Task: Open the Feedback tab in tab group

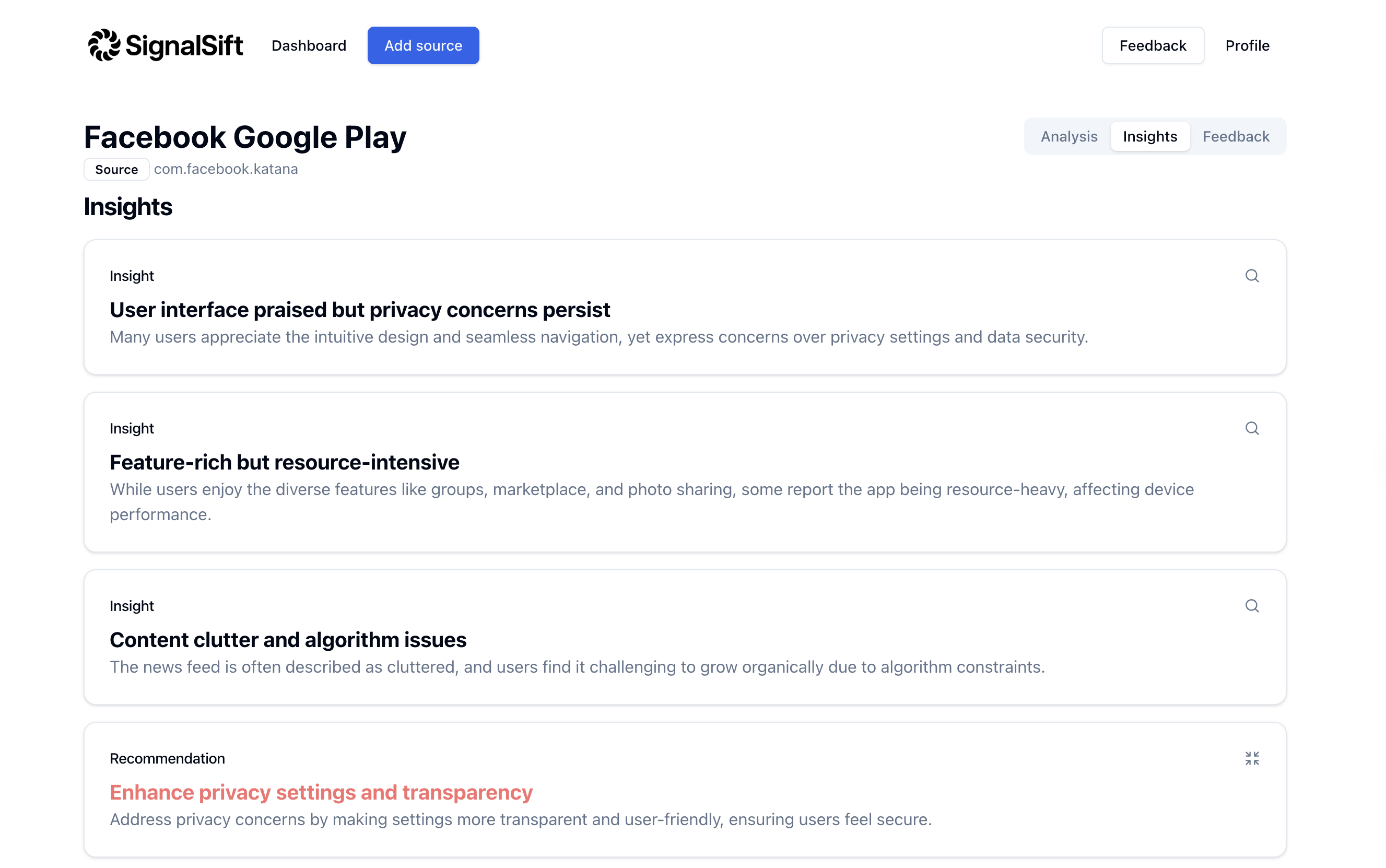Action: pyautogui.click(x=1236, y=136)
